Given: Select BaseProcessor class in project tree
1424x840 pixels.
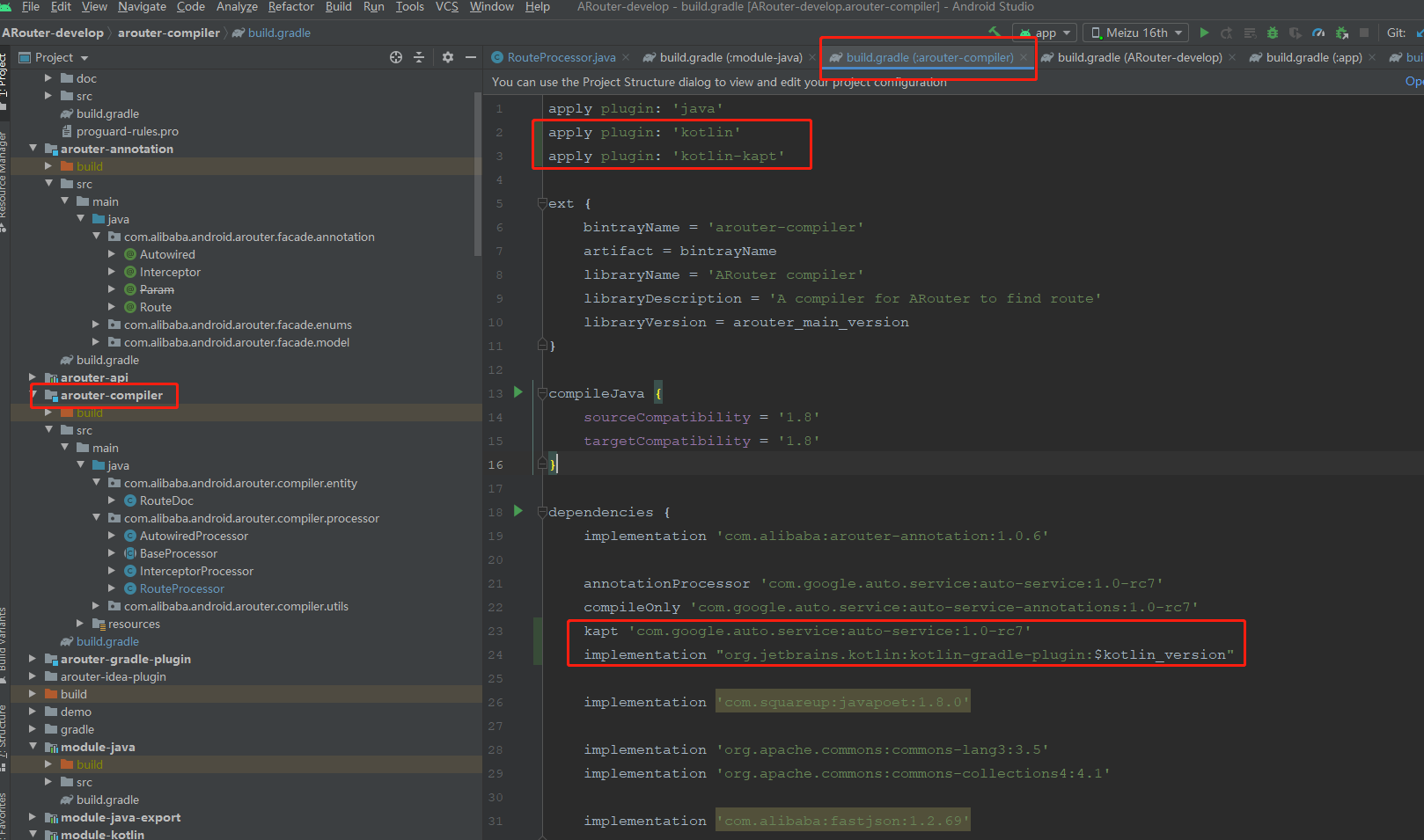Looking at the screenshot, I should click(178, 553).
